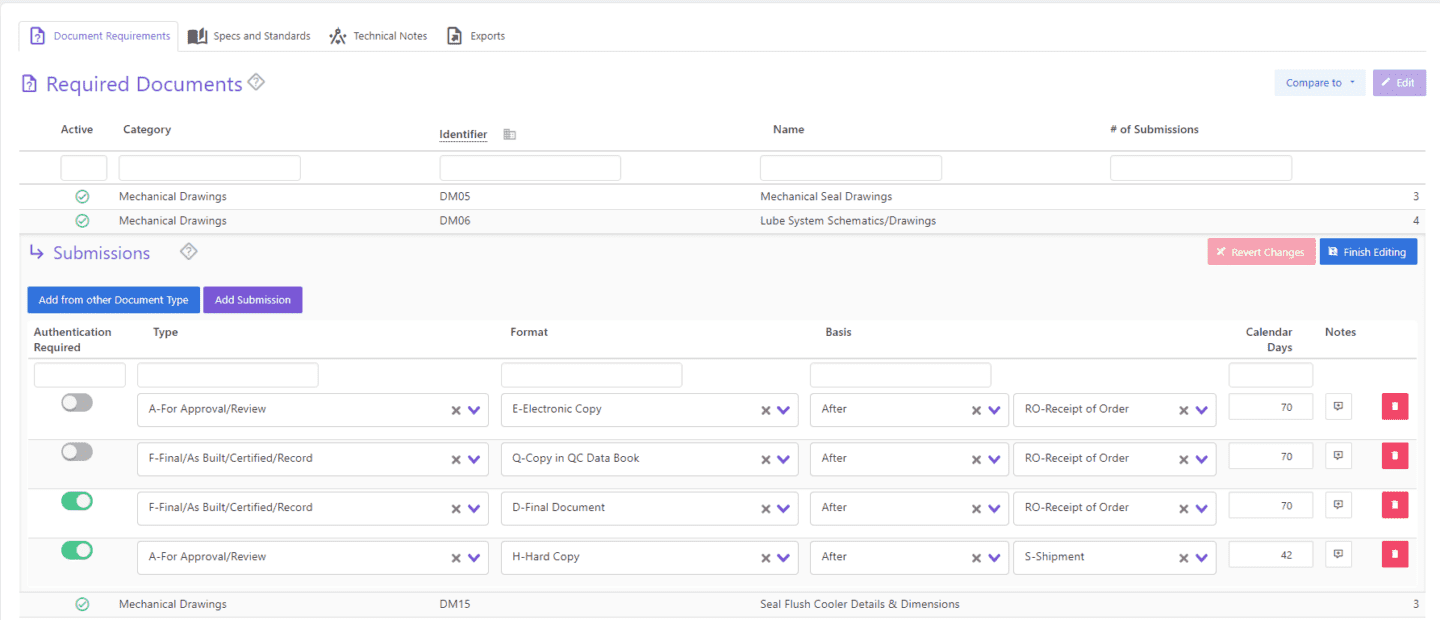This screenshot has height=620, width=1440.
Task: Open notes for the Q-Copy in QC Data Book row
Action: 1338,455
